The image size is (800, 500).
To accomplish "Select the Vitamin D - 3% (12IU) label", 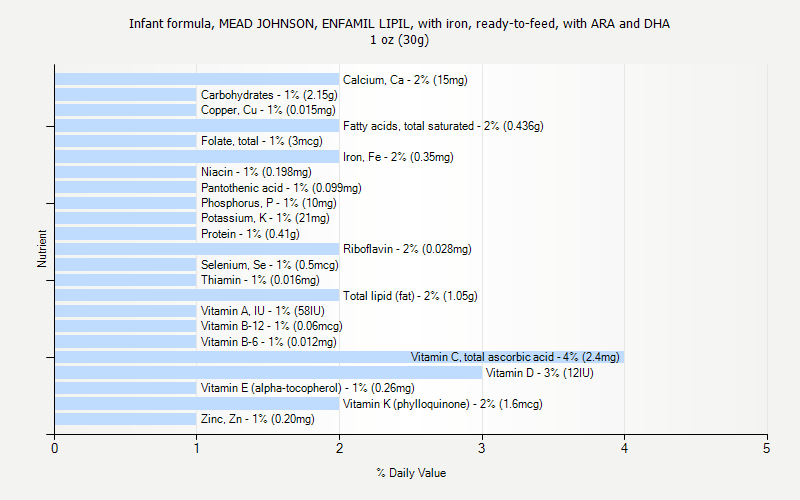I will [540, 373].
